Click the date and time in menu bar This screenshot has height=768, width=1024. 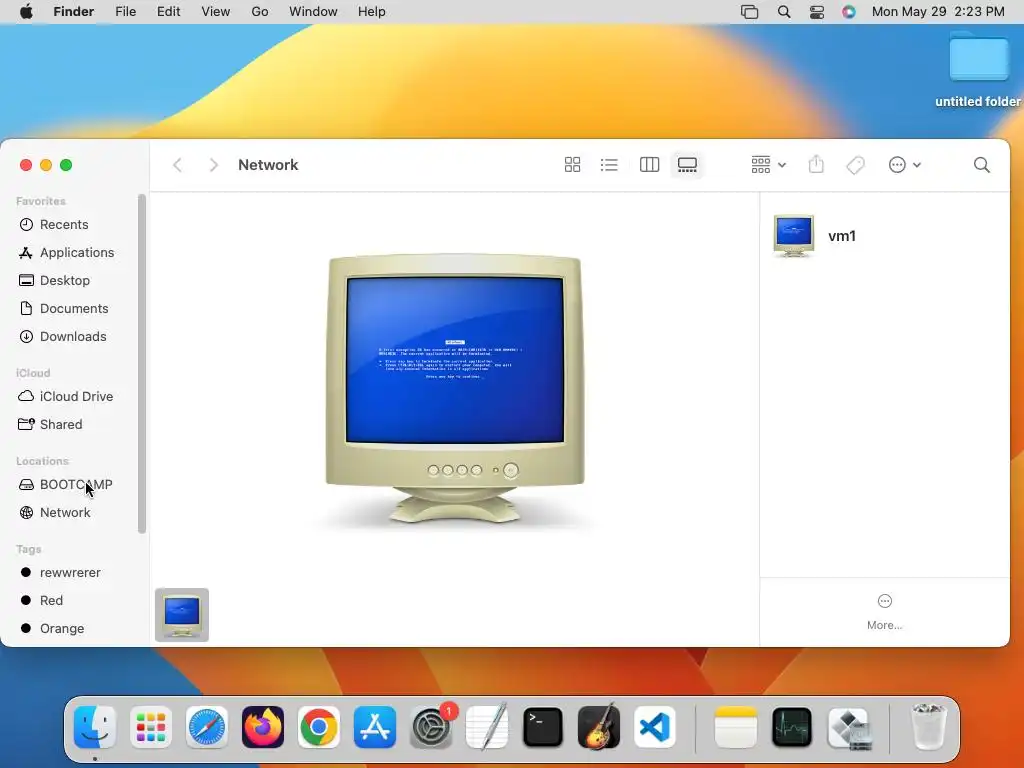click(x=938, y=12)
